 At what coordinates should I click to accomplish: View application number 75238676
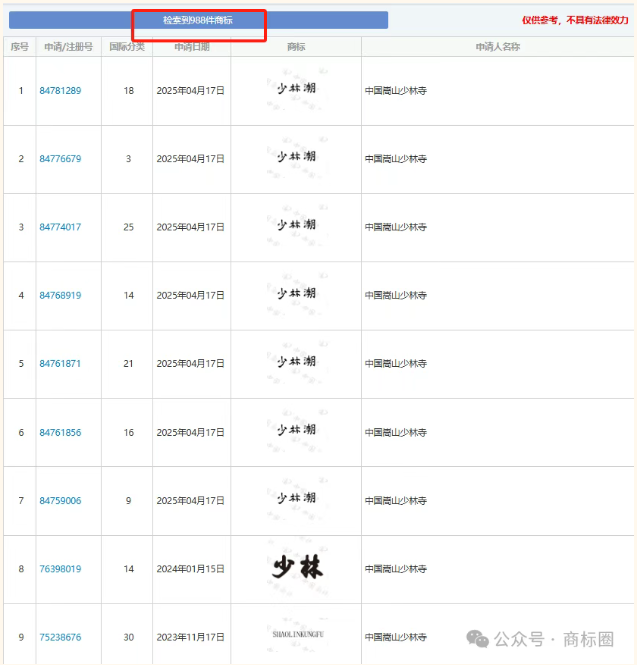click(60, 637)
